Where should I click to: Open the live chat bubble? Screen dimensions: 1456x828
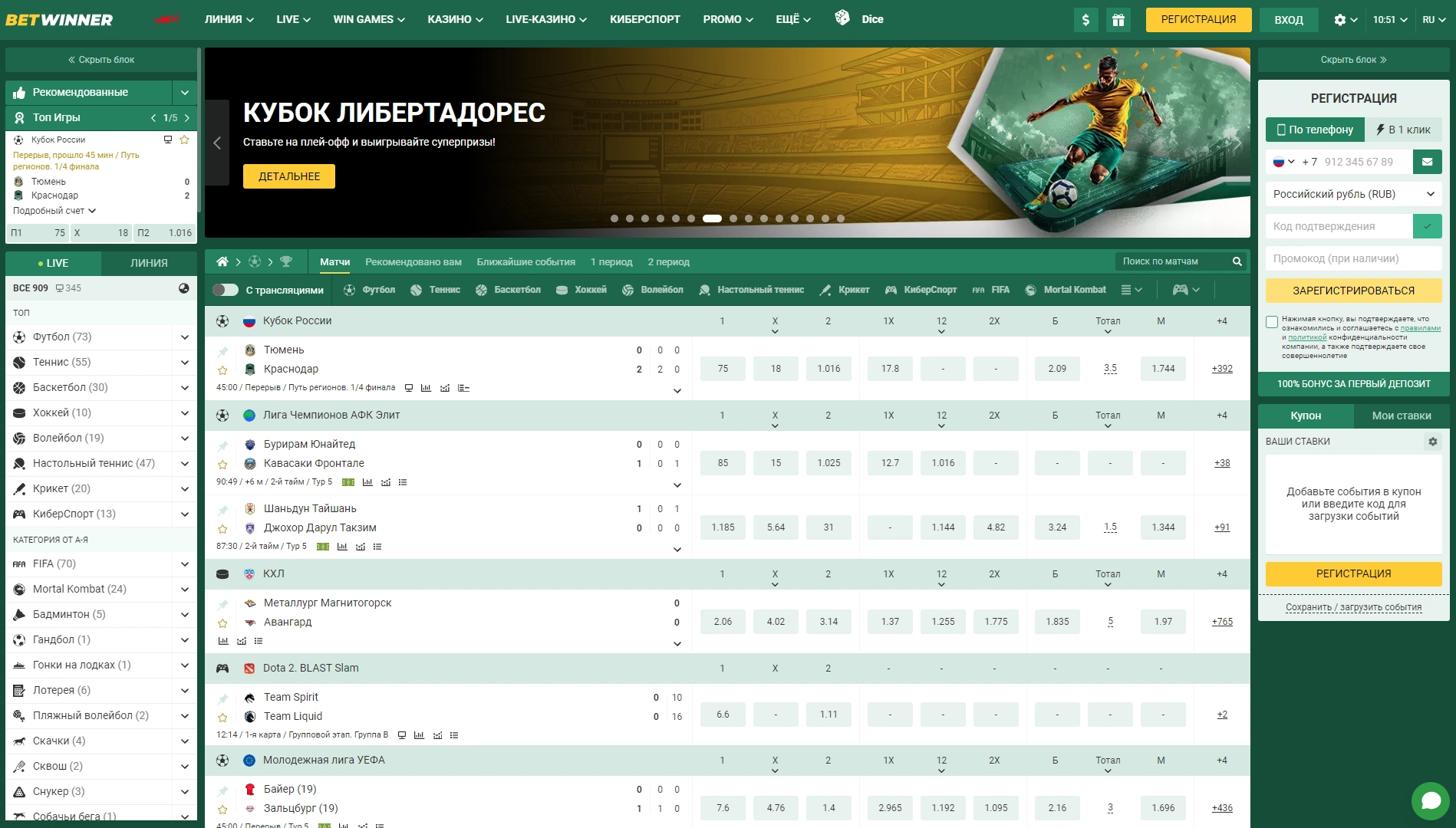(x=1431, y=800)
